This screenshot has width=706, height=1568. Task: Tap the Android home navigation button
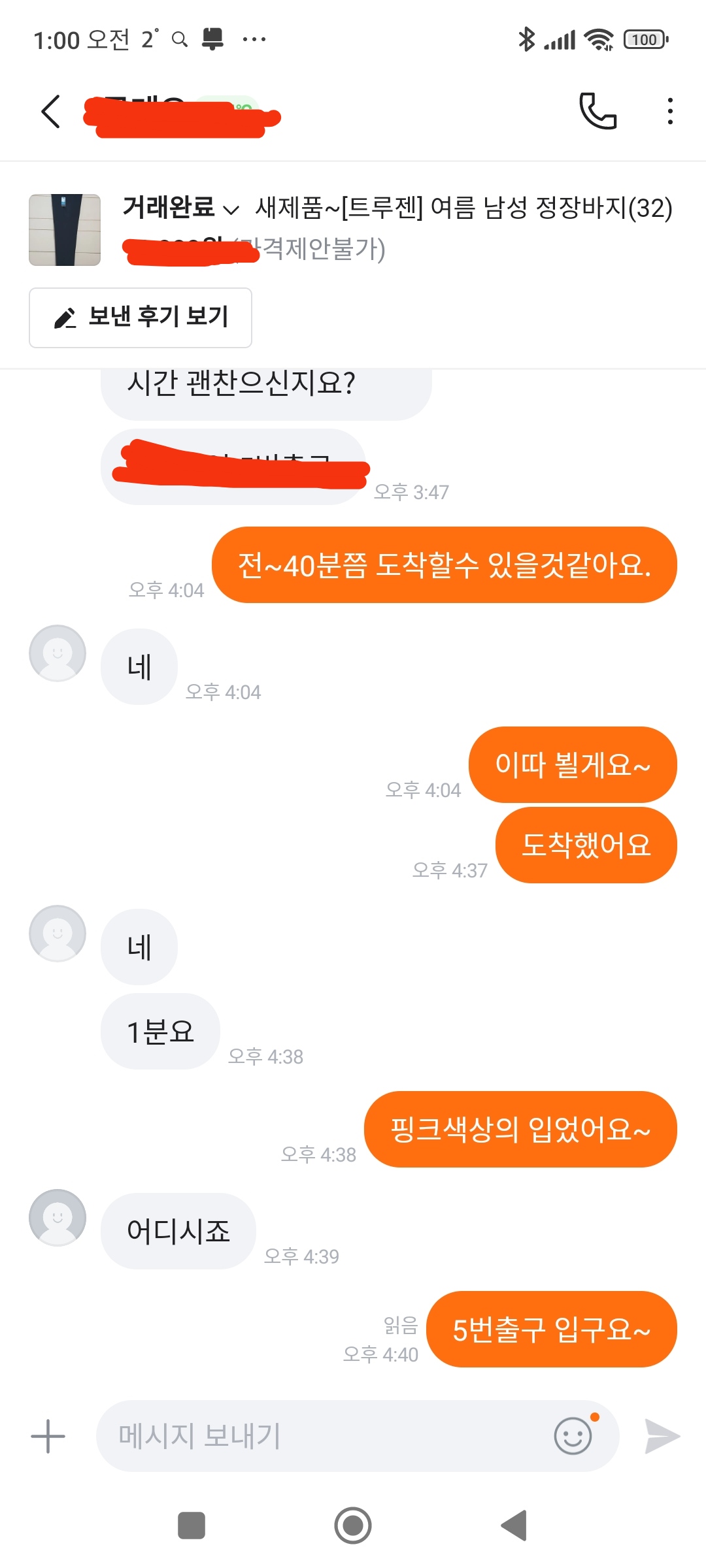point(353,1526)
